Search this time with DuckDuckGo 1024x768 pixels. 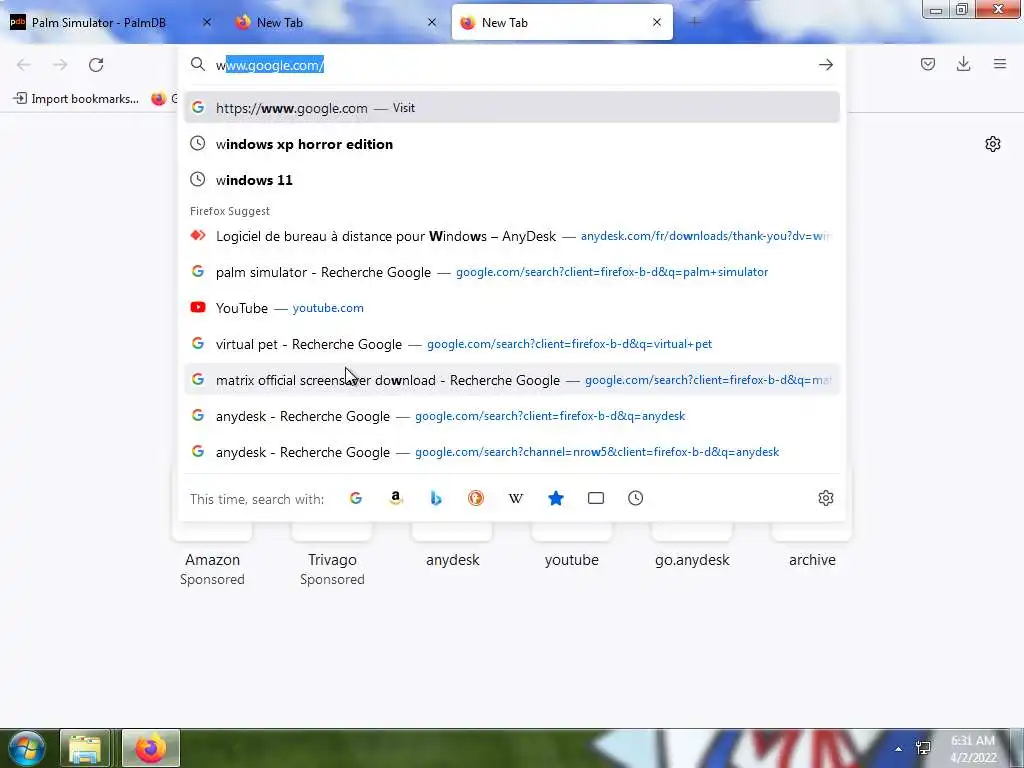(475, 498)
